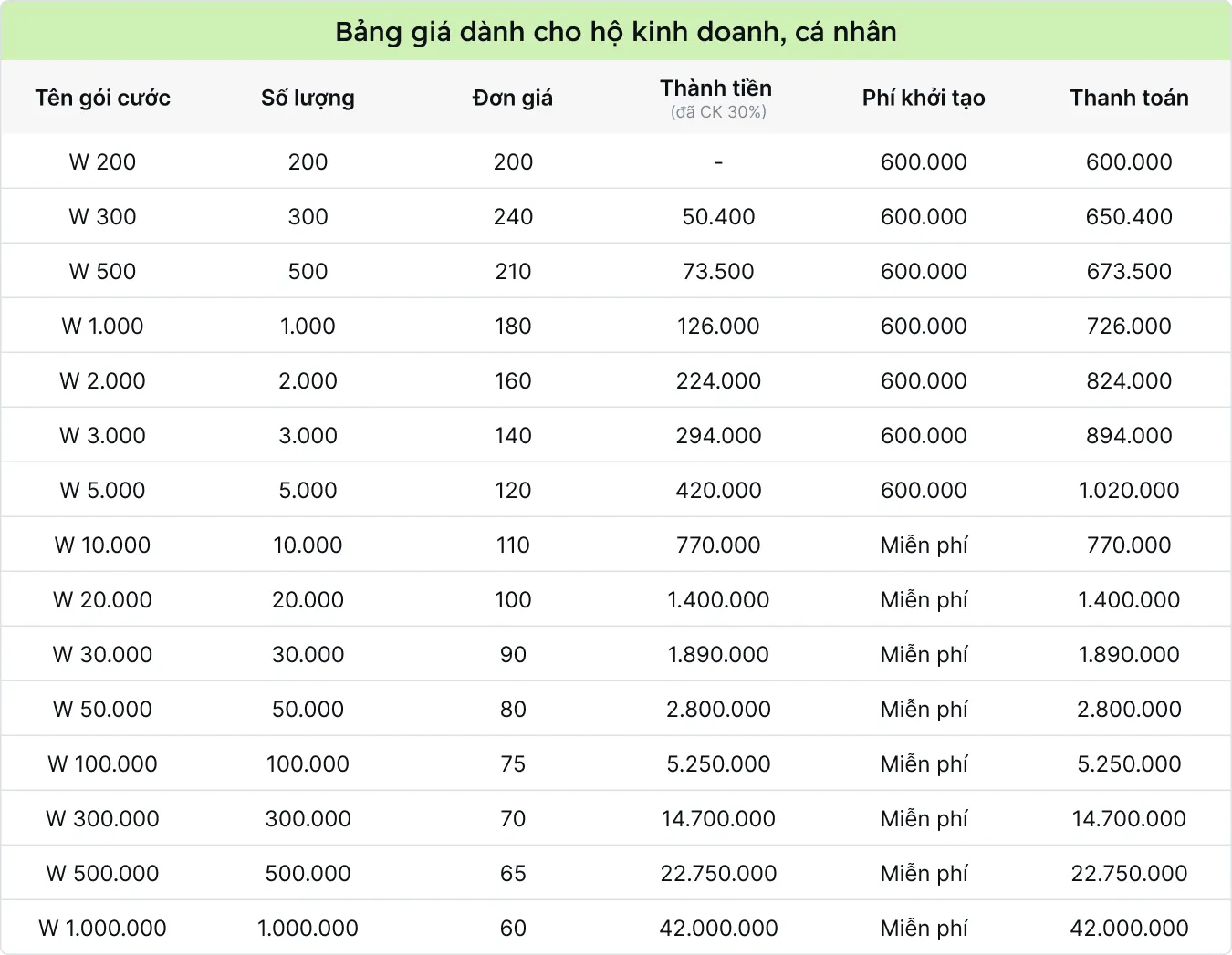The width and height of the screenshot is (1232, 955).
Task: Click the '(đã CK 30%)' discount note
Action: click(x=718, y=112)
